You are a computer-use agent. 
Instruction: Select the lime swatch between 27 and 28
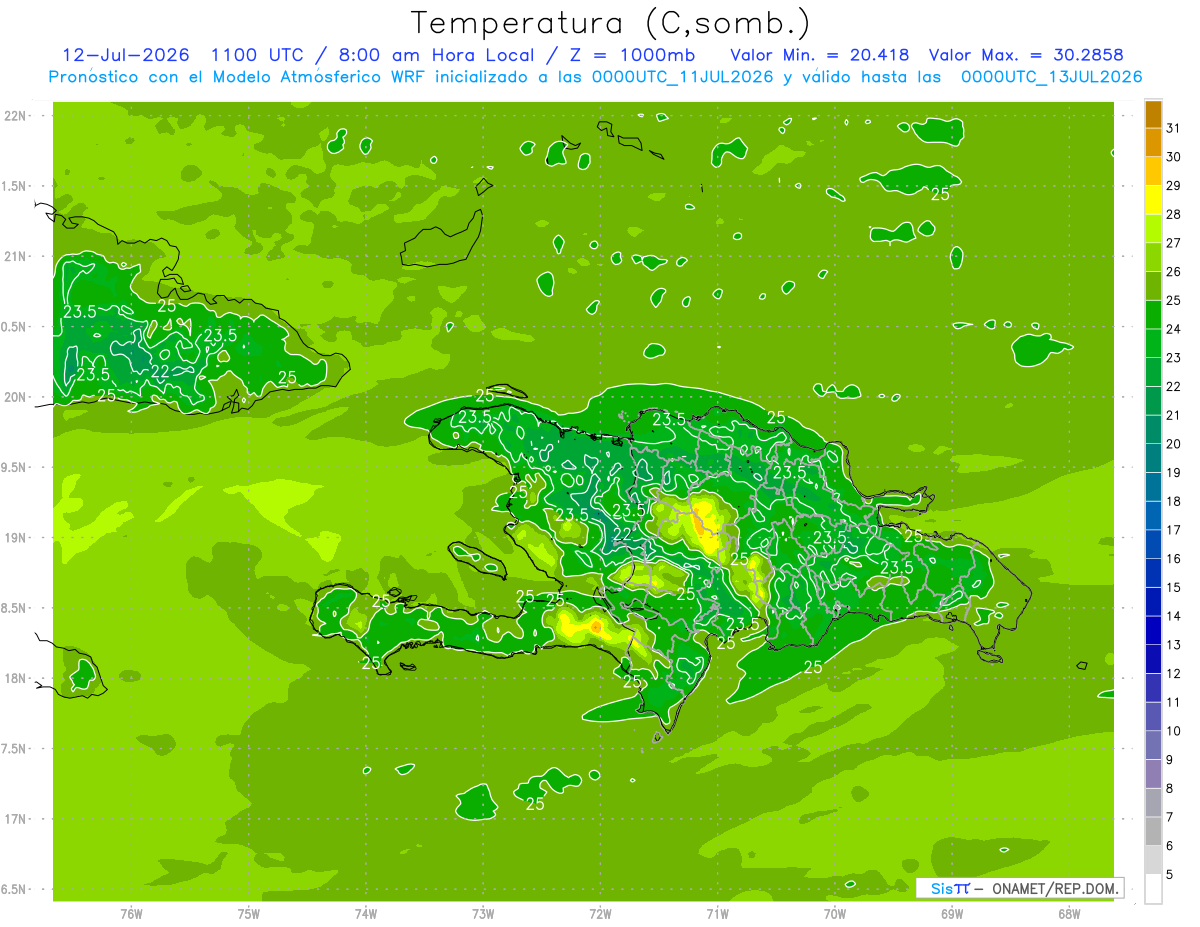click(1153, 229)
